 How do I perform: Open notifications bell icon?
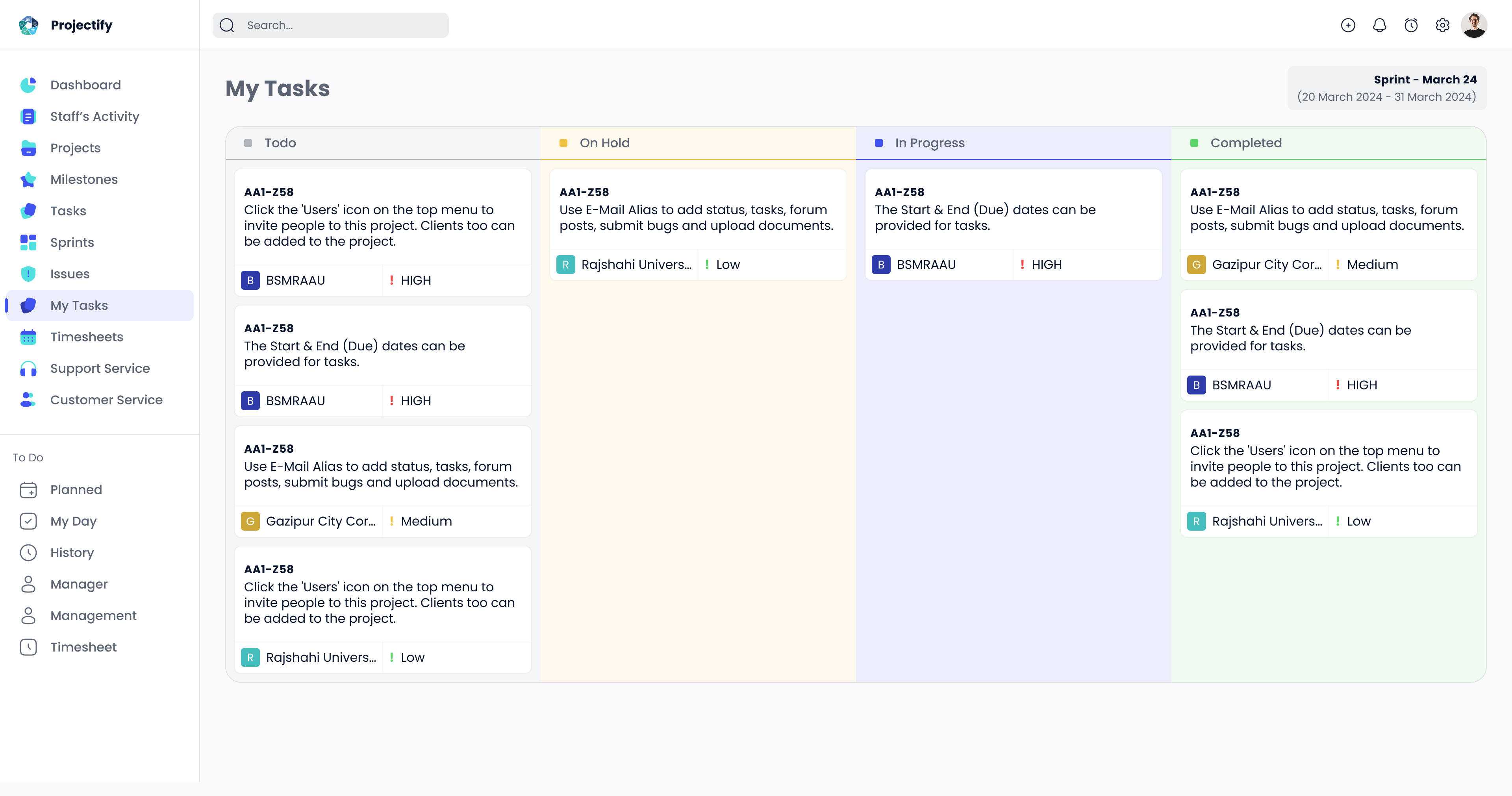[1379, 25]
